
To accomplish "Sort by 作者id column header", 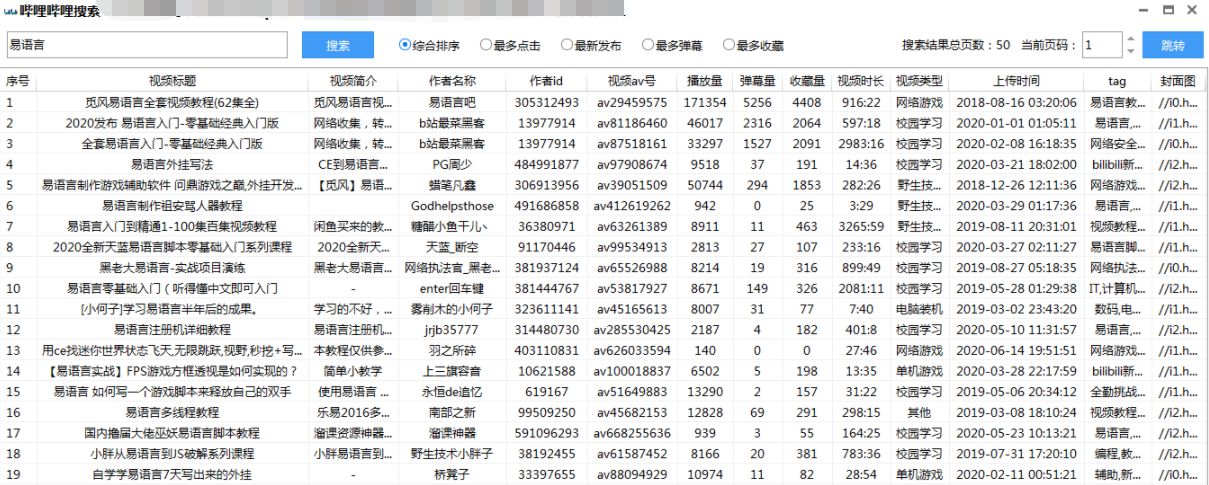I will click(547, 81).
